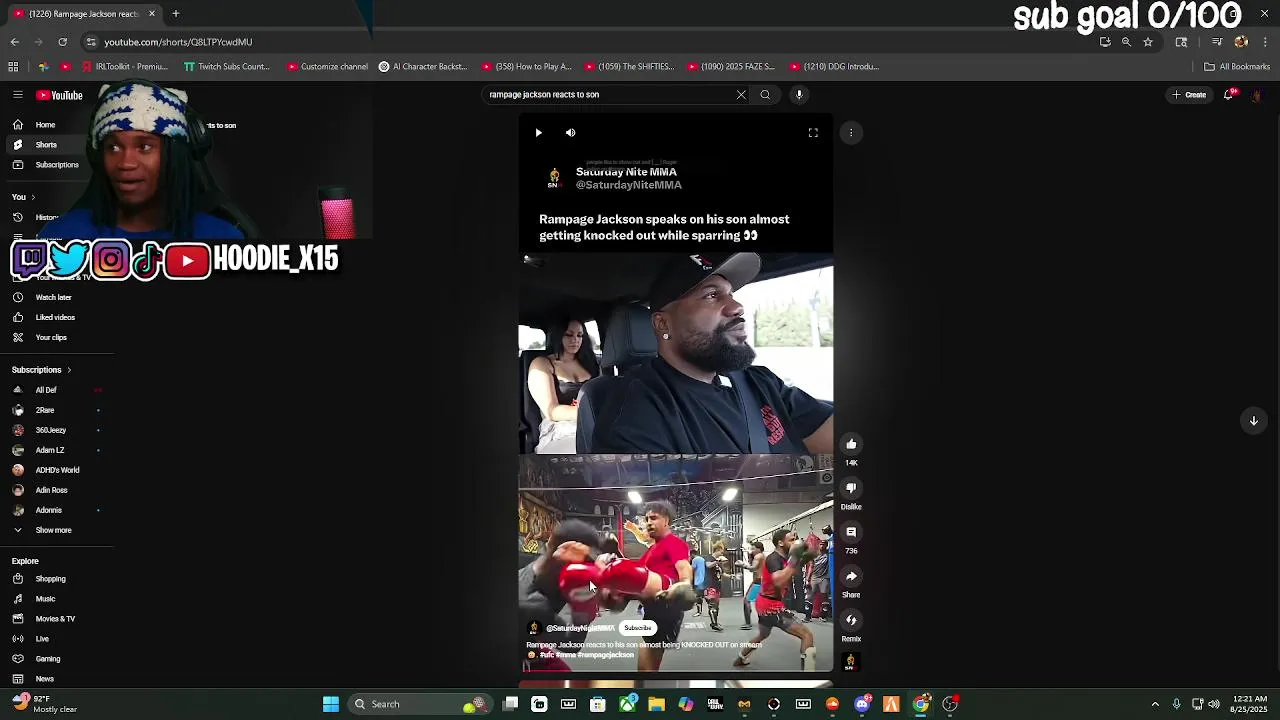Open Customize channel bookmark

(328, 67)
